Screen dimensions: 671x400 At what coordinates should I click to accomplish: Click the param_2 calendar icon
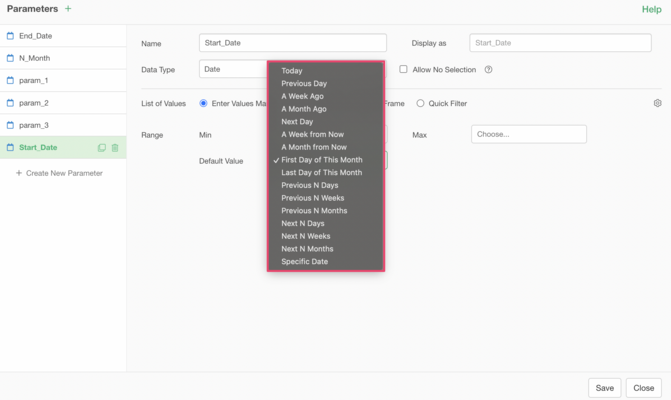pos(10,103)
